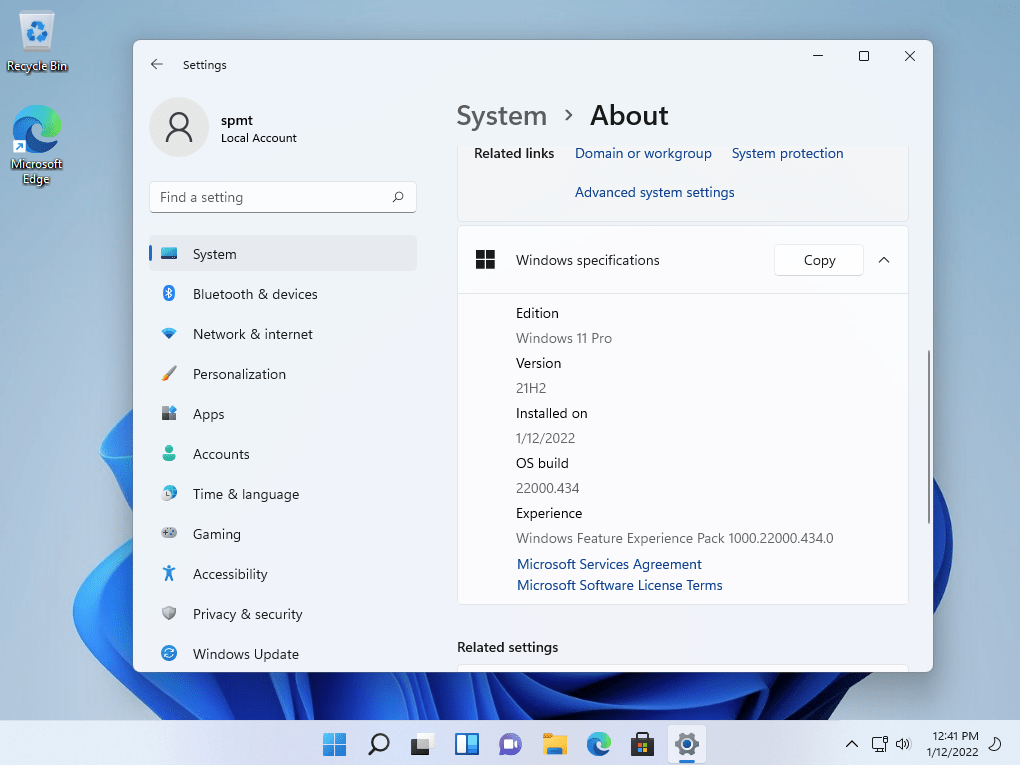The width and height of the screenshot is (1020, 765).
Task: Select the Windows 11 Pro edition text
Action: pyautogui.click(x=563, y=338)
